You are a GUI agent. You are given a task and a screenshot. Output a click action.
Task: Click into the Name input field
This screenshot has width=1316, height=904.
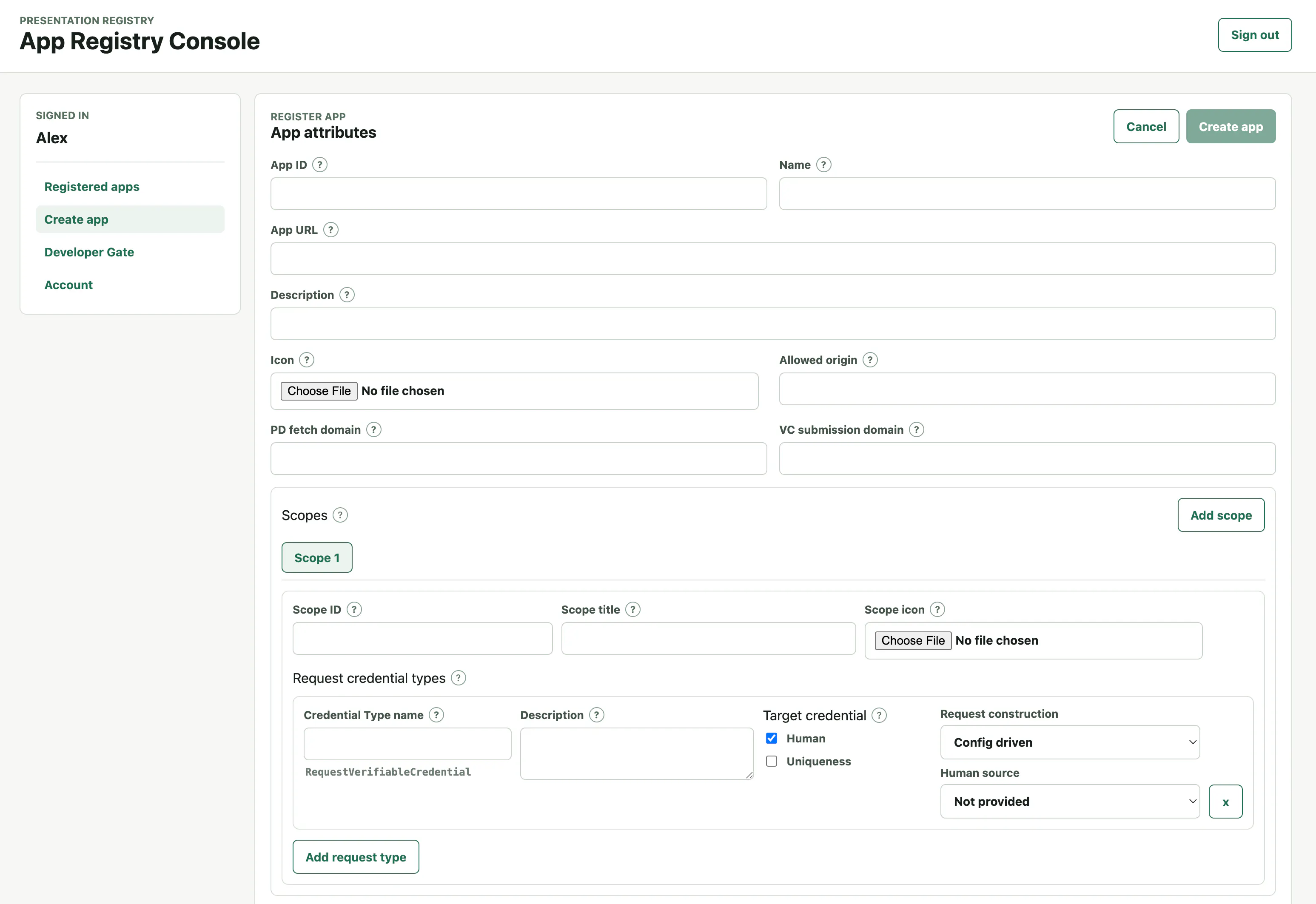click(1027, 194)
